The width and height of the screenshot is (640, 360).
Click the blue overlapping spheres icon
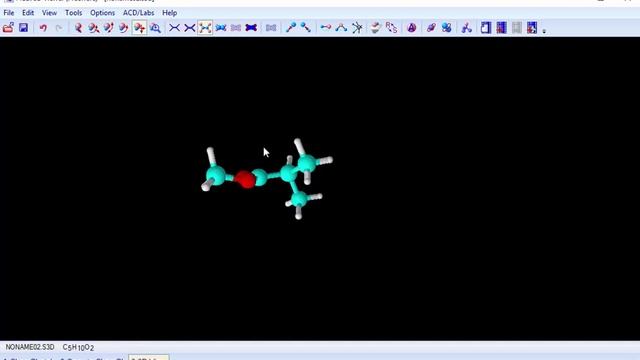pos(447,28)
